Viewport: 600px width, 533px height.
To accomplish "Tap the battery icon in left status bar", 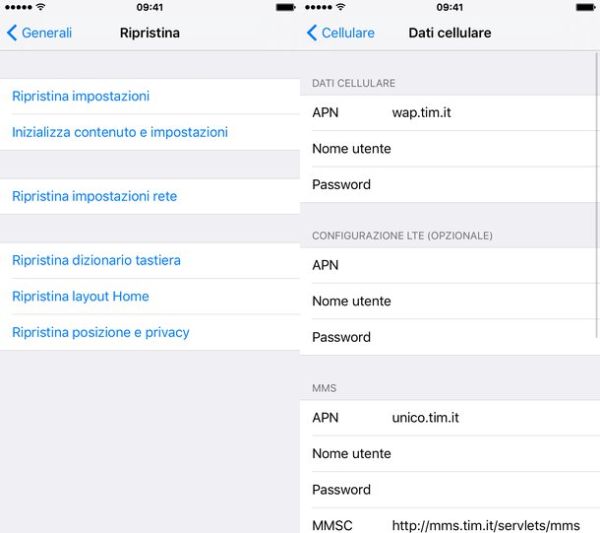I will click(x=285, y=7).
